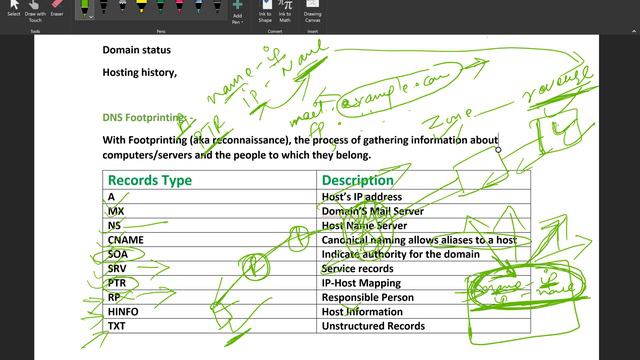Insert a Drawing Canvas
640x360 pixels.
point(313,11)
